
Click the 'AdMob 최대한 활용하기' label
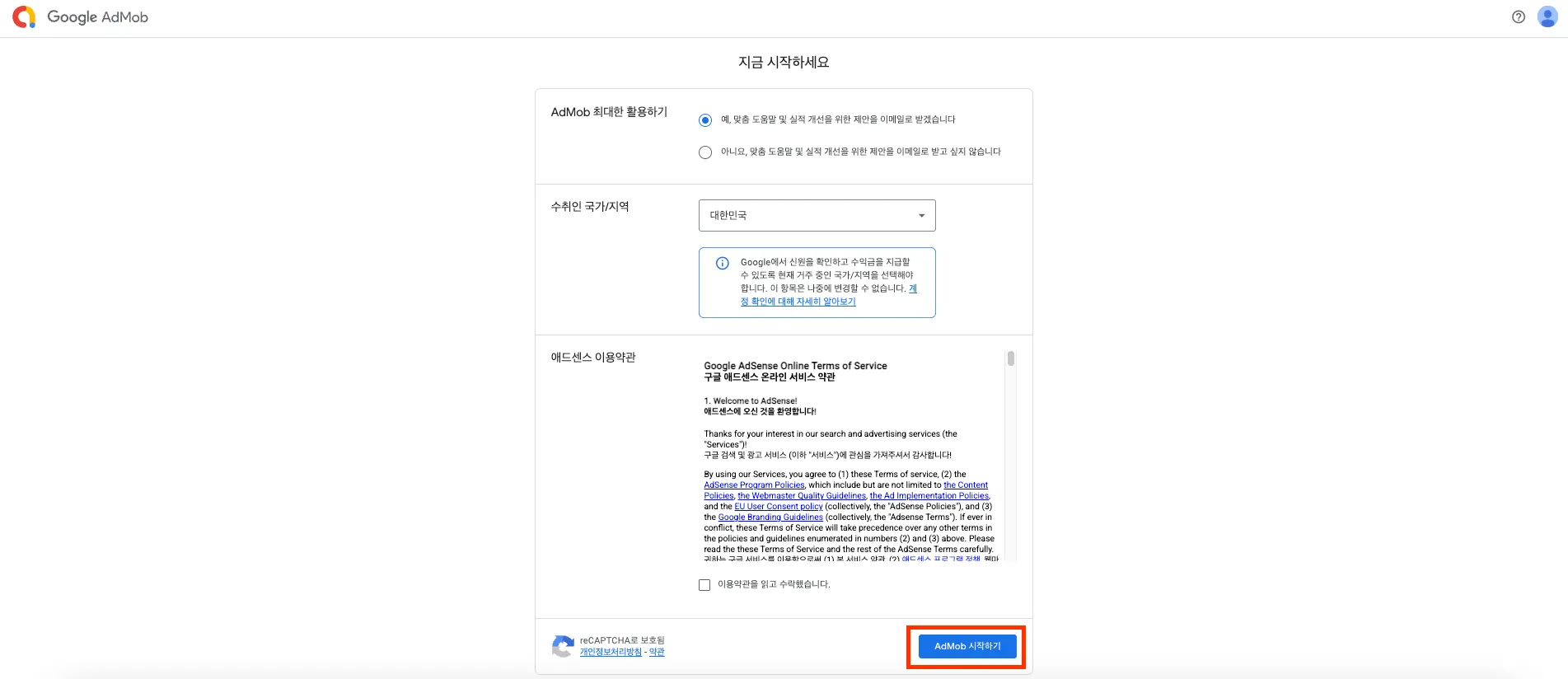[x=609, y=112]
